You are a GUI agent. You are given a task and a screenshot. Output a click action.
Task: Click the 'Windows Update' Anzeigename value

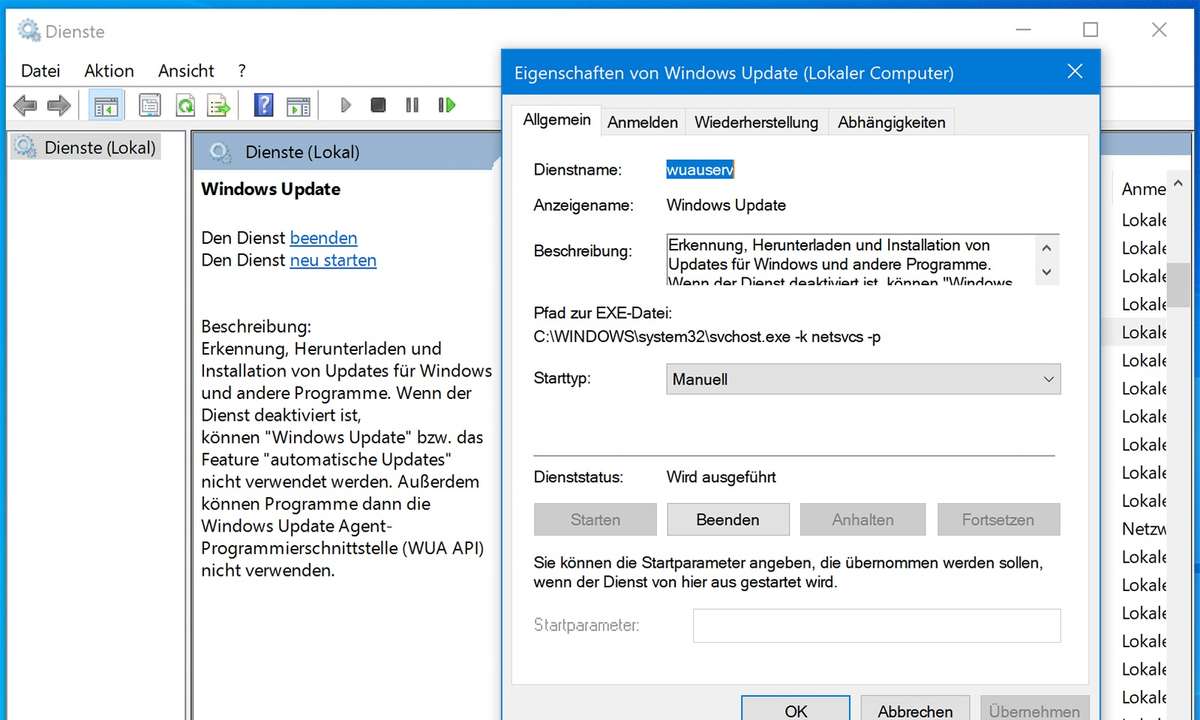726,205
